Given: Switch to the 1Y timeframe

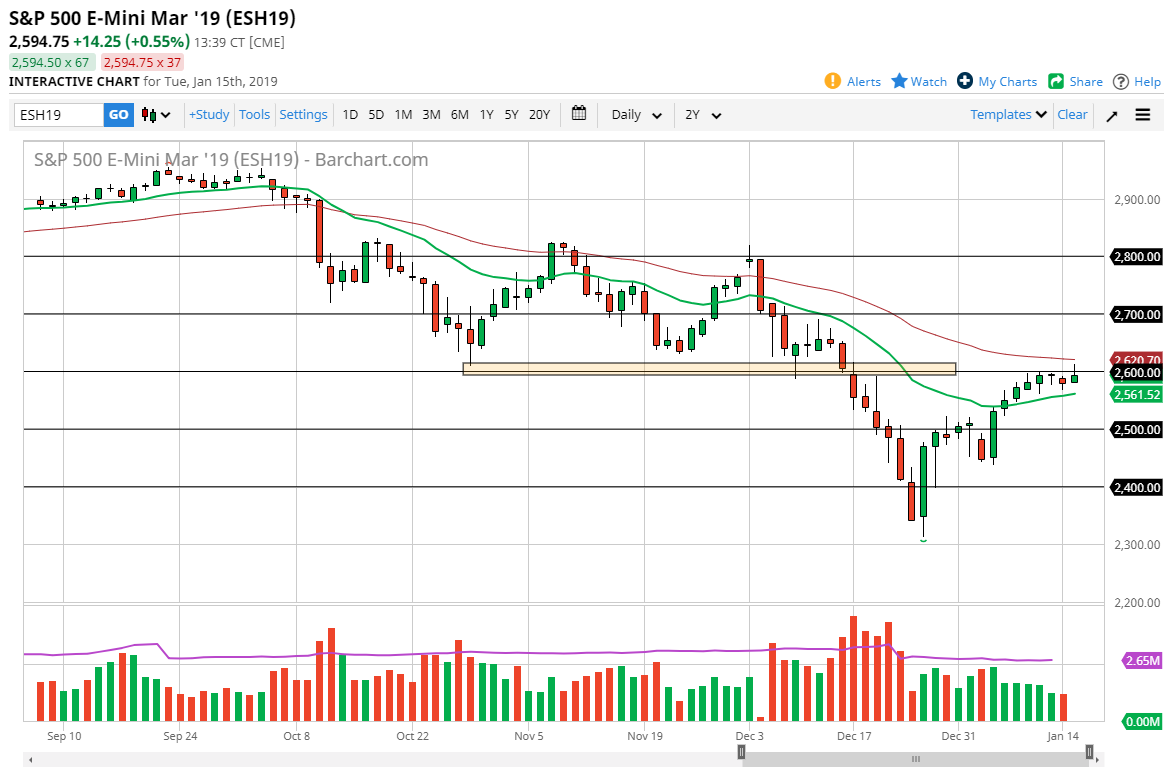Looking at the screenshot, I should tap(486, 115).
